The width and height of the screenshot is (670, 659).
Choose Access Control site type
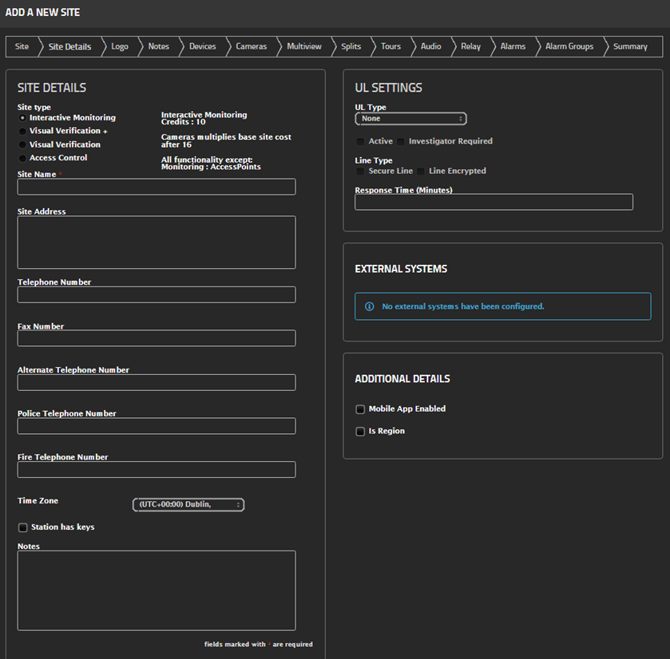coord(23,158)
